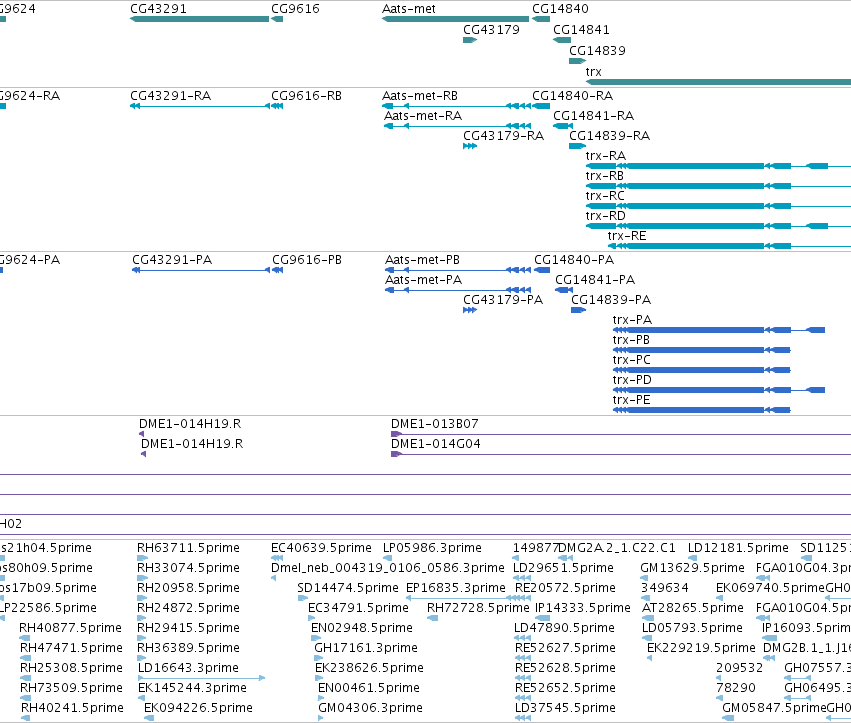
Task: Select the trx-RA transcript label
Action: pos(606,156)
